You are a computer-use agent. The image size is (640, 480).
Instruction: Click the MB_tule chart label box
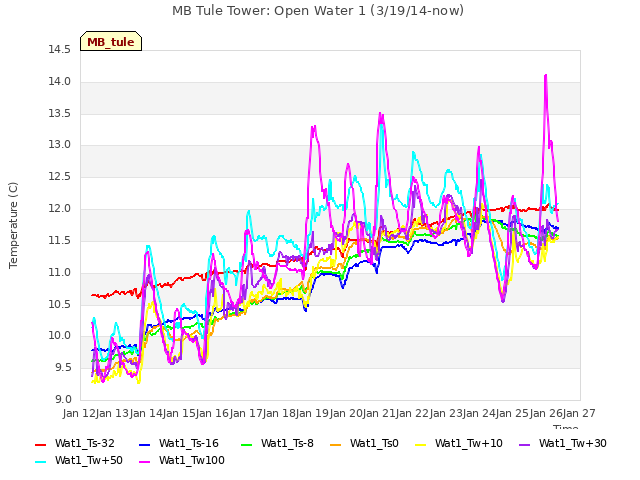[x=111, y=41]
